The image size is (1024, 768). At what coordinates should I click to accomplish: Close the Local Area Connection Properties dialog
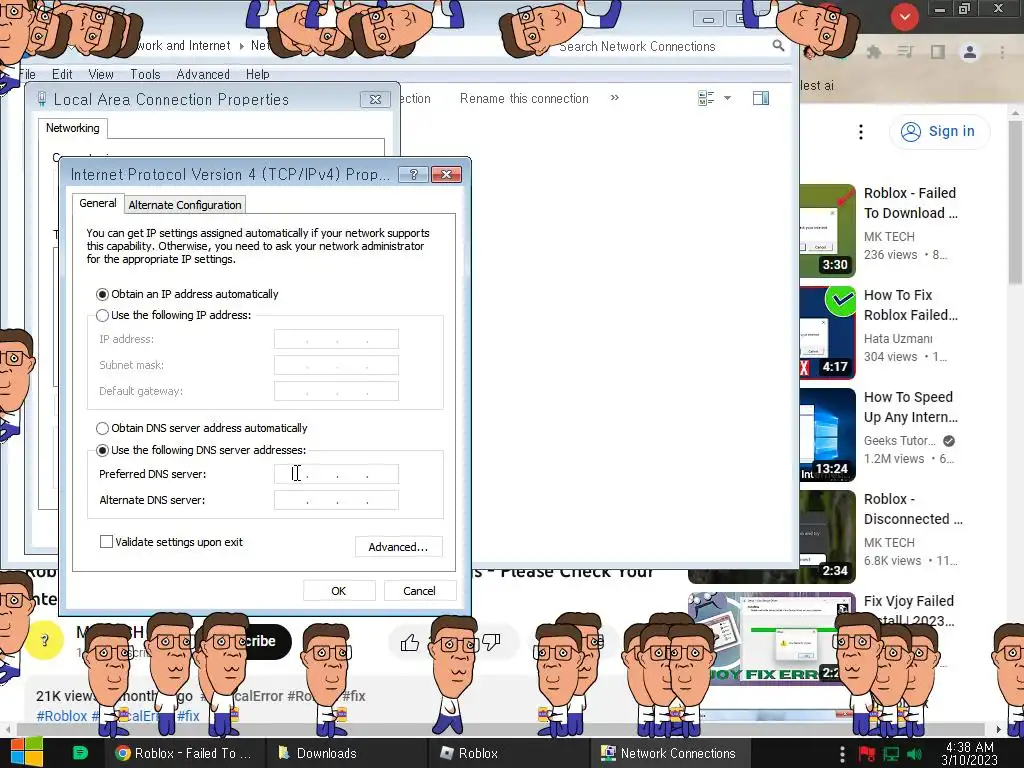coord(376,99)
